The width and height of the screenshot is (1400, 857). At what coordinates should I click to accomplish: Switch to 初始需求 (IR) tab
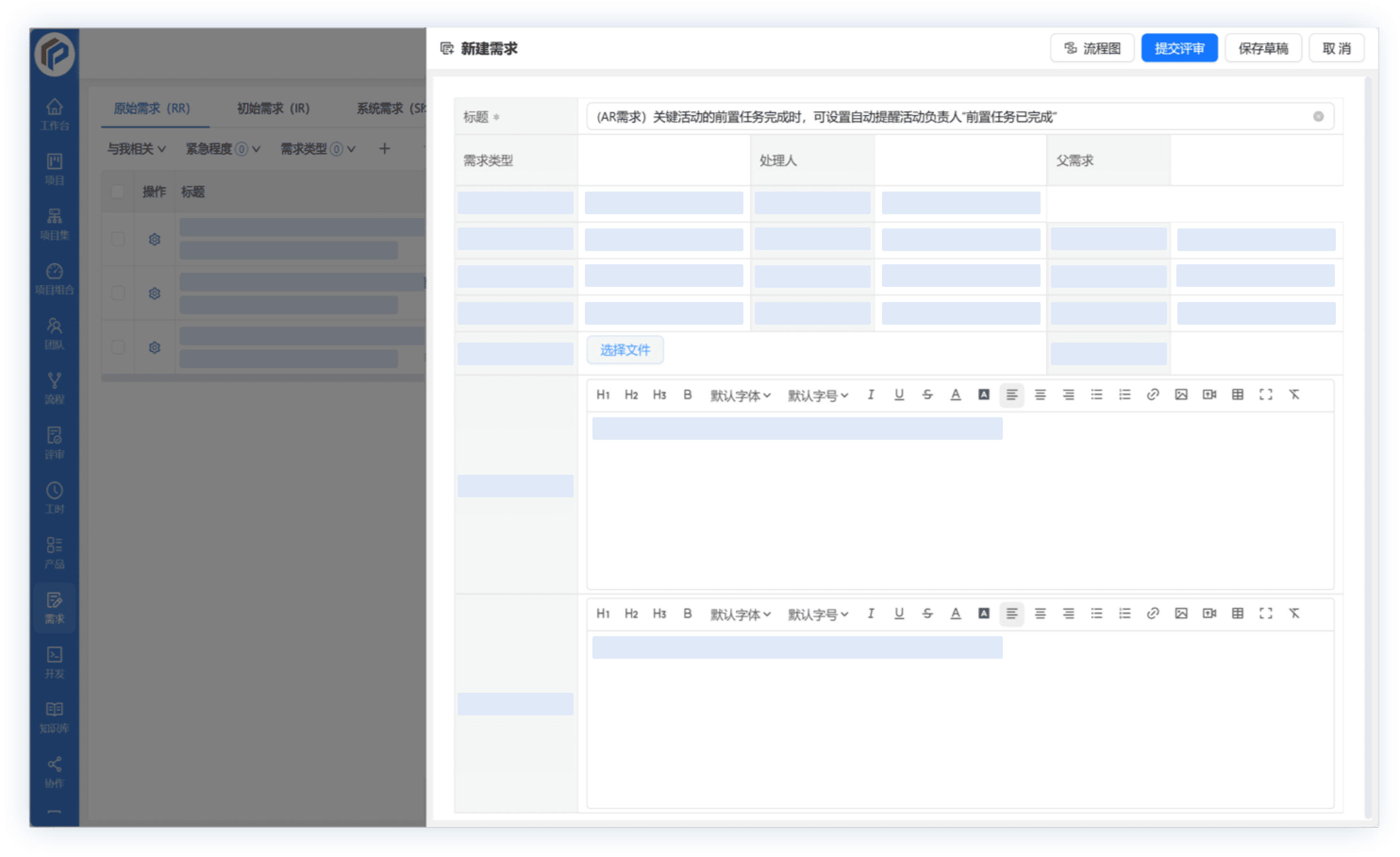pyautogui.click(x=273, y=108)
